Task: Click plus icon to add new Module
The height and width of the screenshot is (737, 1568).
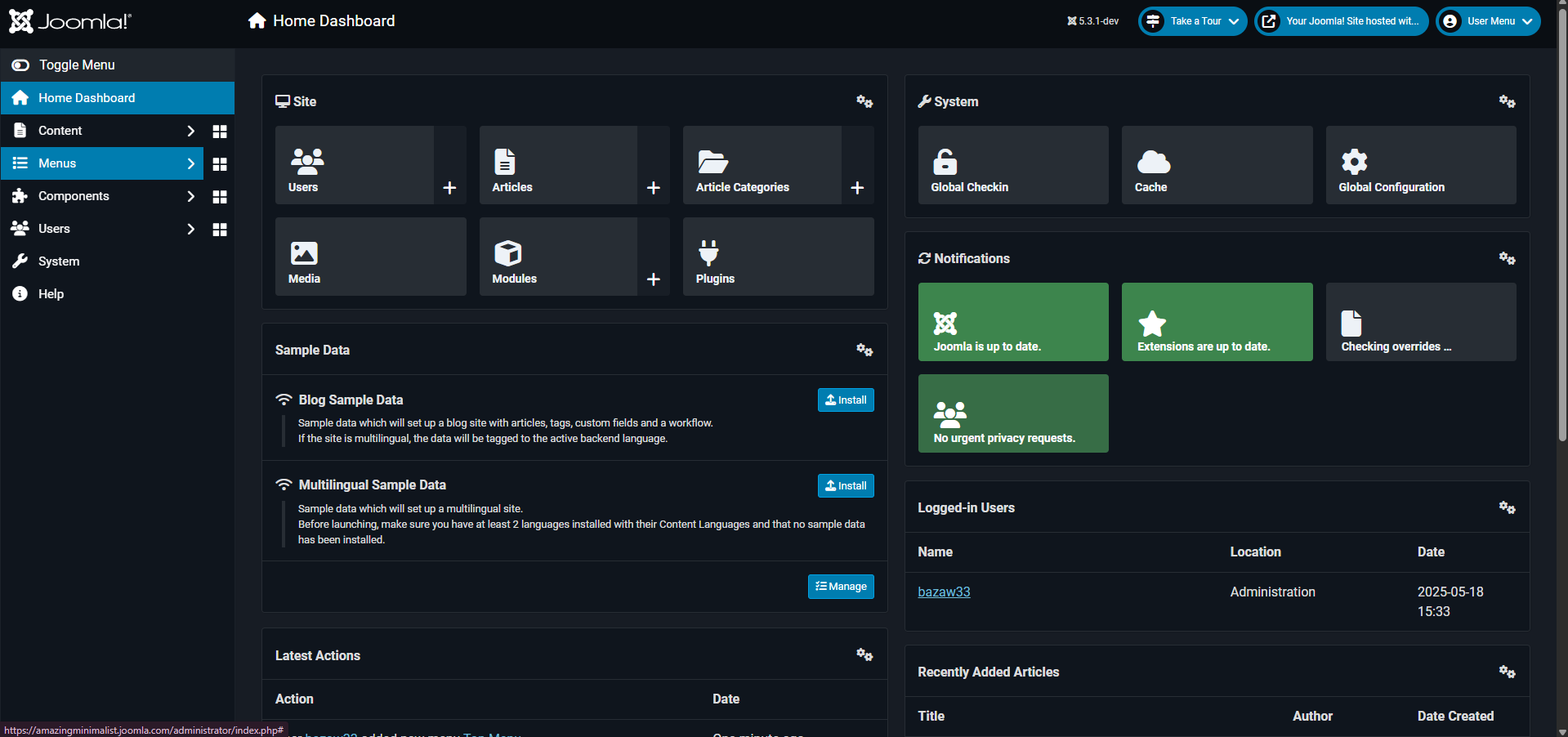Action: [x=653, y=279]
